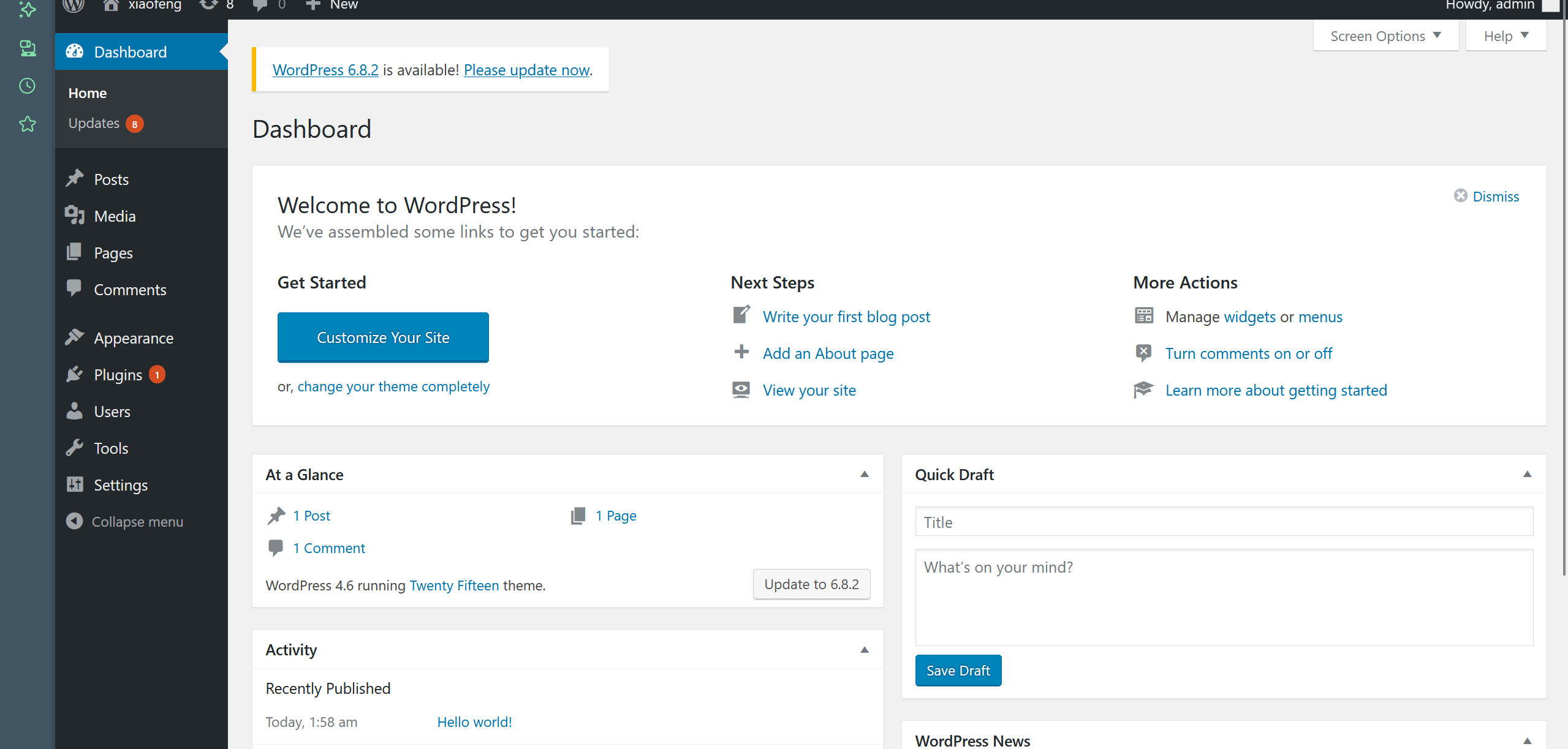
Task: Click the admin avatar thumbnail in the top bar
Action: [x=1550, y=5]
